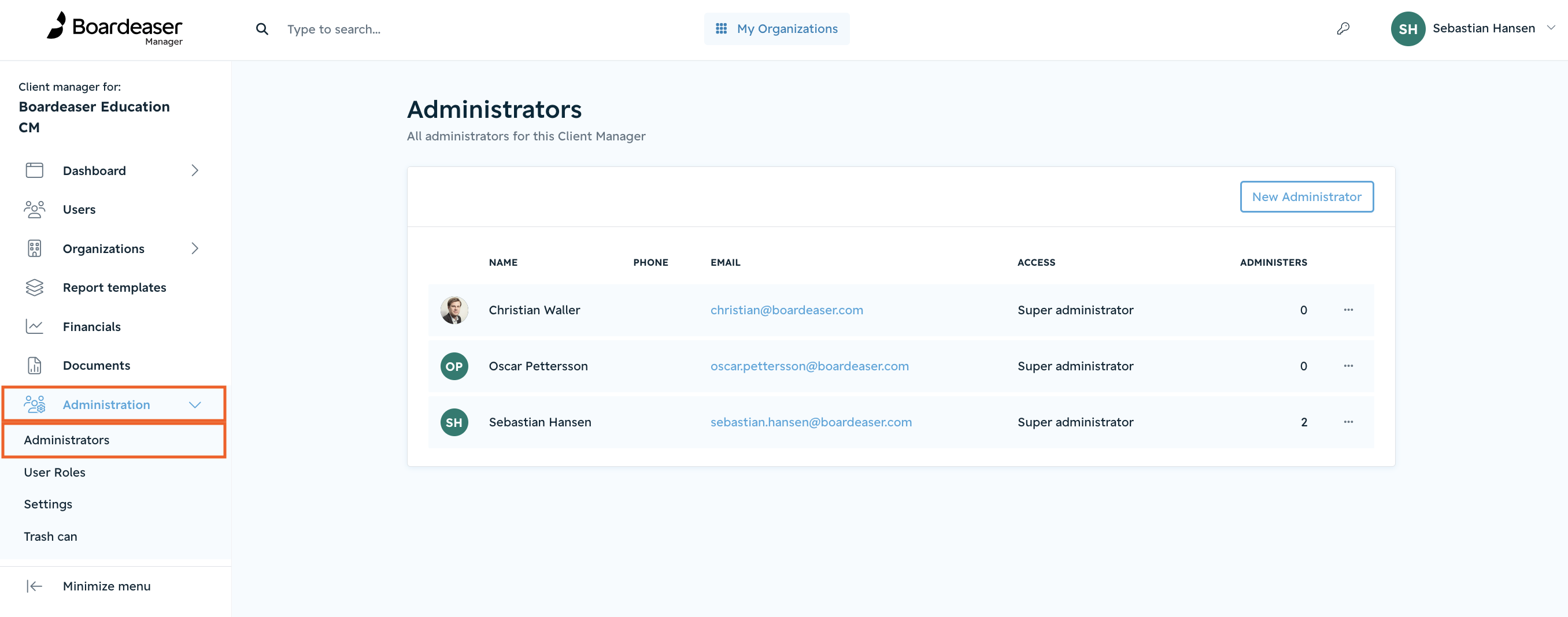Image resolution: width=1568 pixels, height=617 pixels.
Task: Open the christian@boardeaser.com email link
Action: (x=786, y=310)
